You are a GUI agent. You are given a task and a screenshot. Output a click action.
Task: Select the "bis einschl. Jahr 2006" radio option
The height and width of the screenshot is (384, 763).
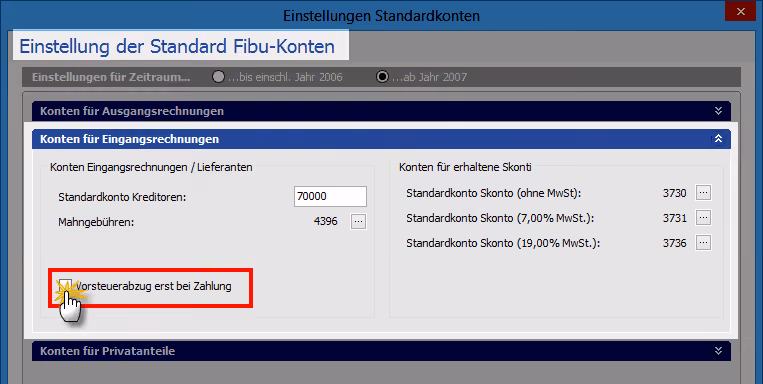(x=218, y=77)
